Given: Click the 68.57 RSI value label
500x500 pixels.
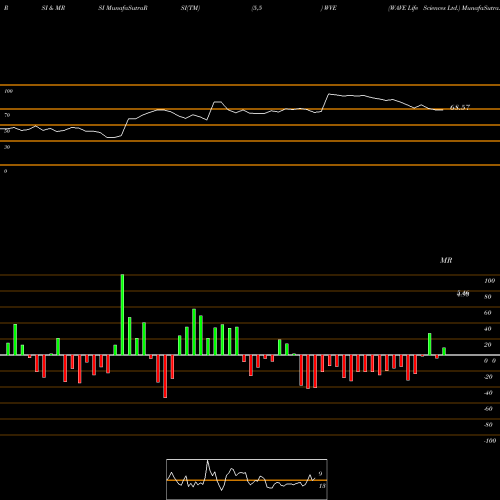Looking at the screenshot, I should pos(460,107).
